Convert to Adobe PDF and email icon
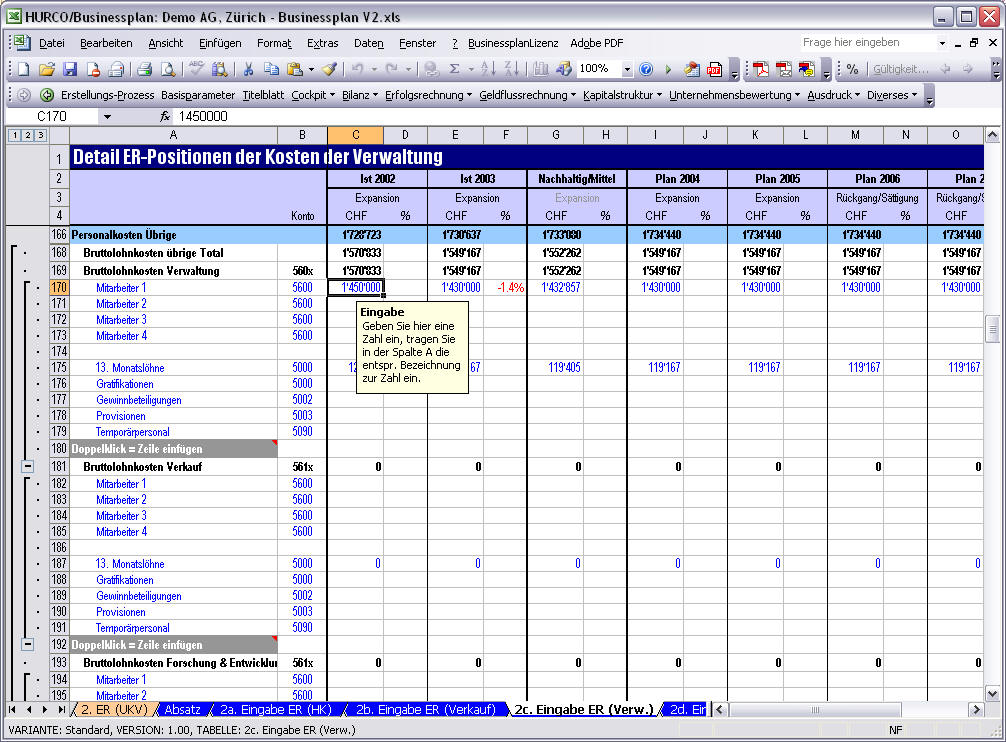Image resolution: width=1006 pixels, height=742 pixels. 784,69
